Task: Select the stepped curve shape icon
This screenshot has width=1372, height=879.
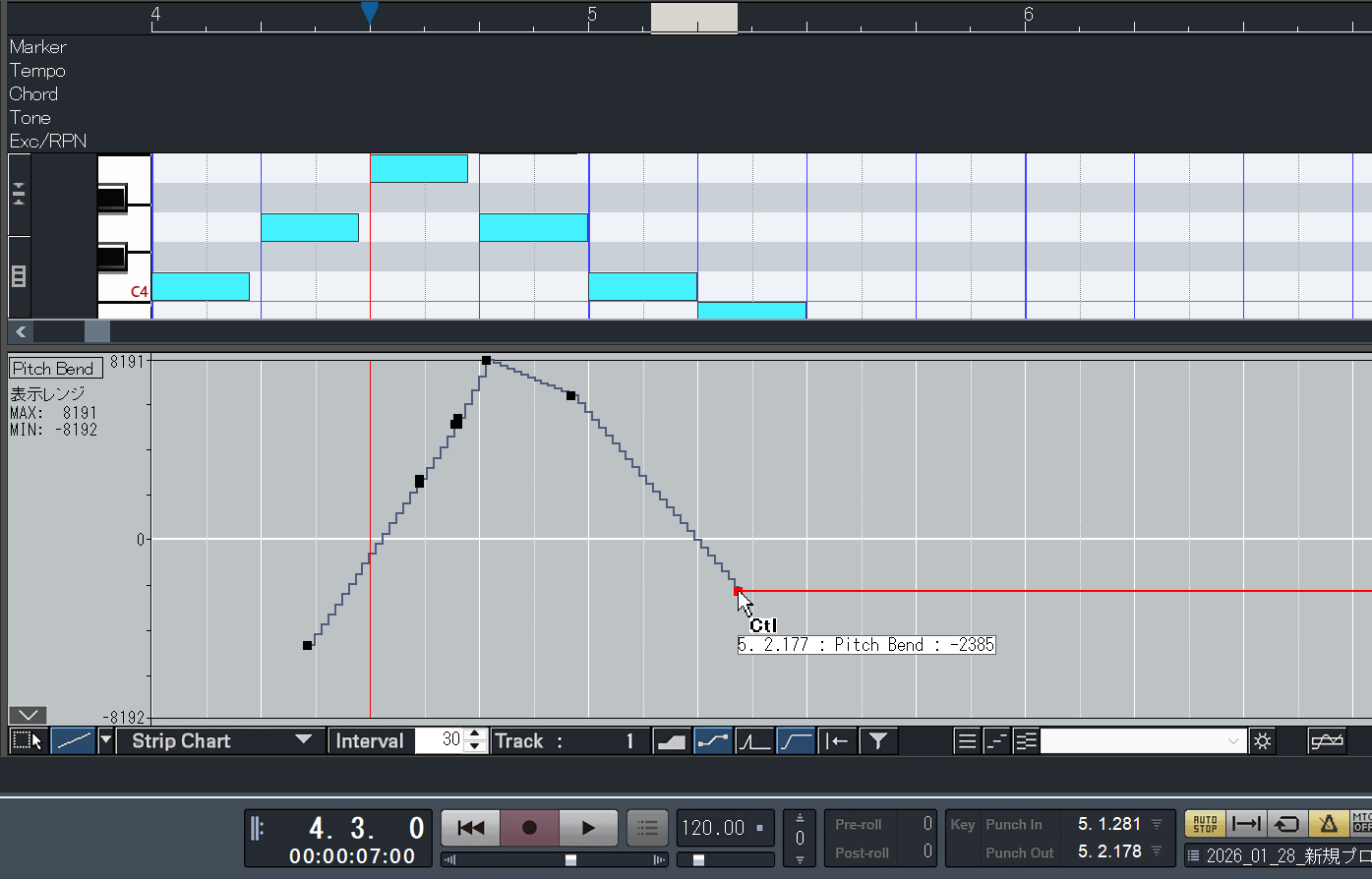Action: (x=712, y=741)
